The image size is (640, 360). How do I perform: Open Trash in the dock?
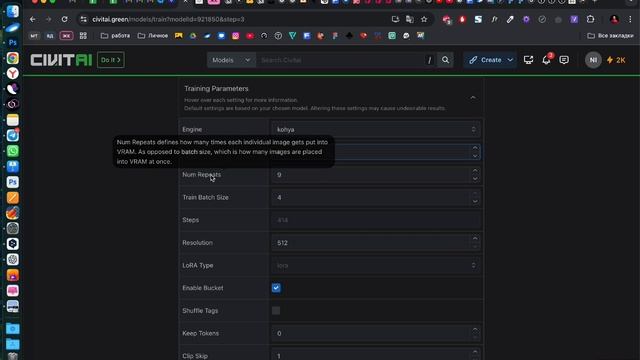coord(13,356)
